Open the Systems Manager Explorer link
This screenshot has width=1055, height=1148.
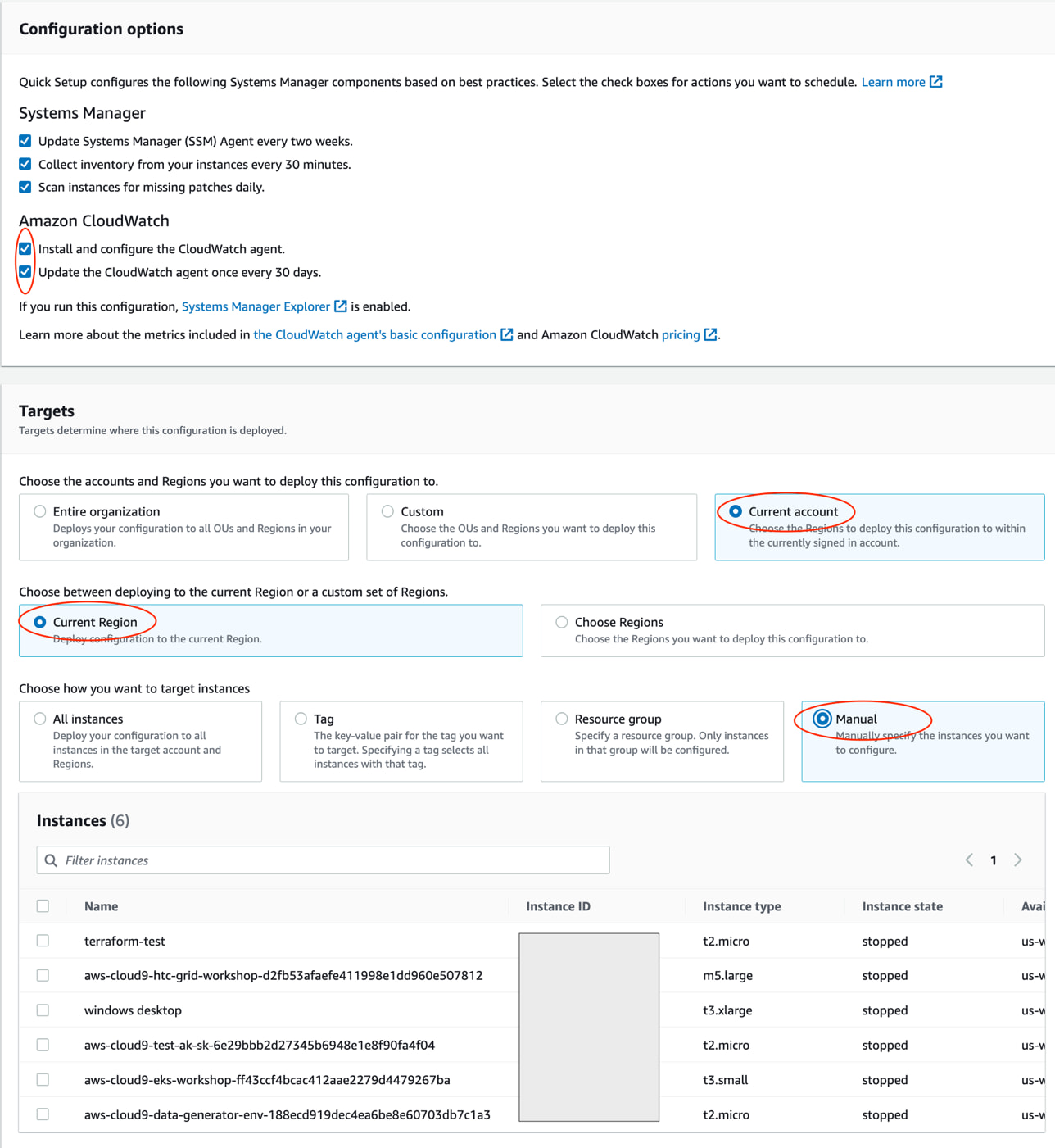pos(255,306)
